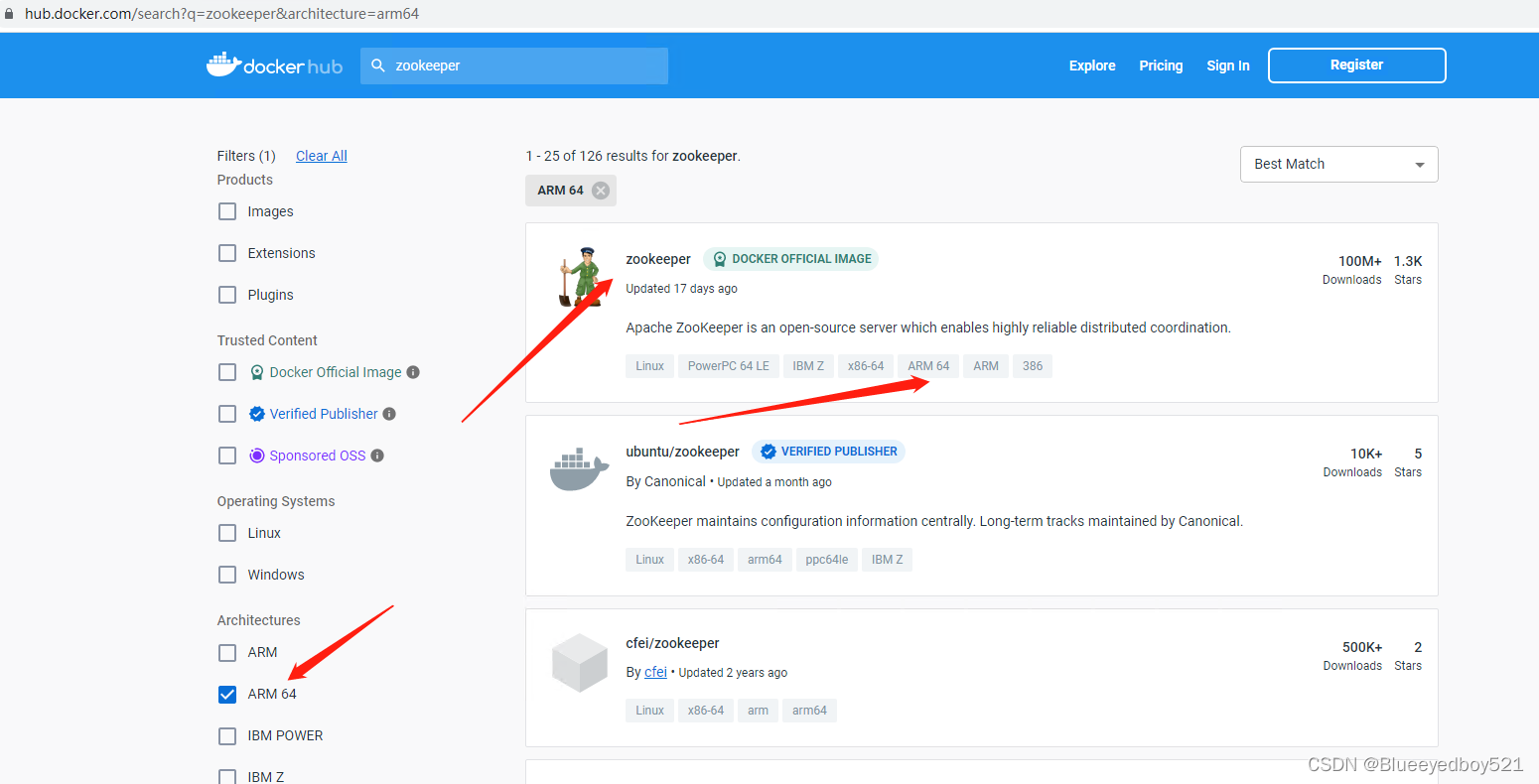Tick the Extensions checkbox

click(227, 253)
